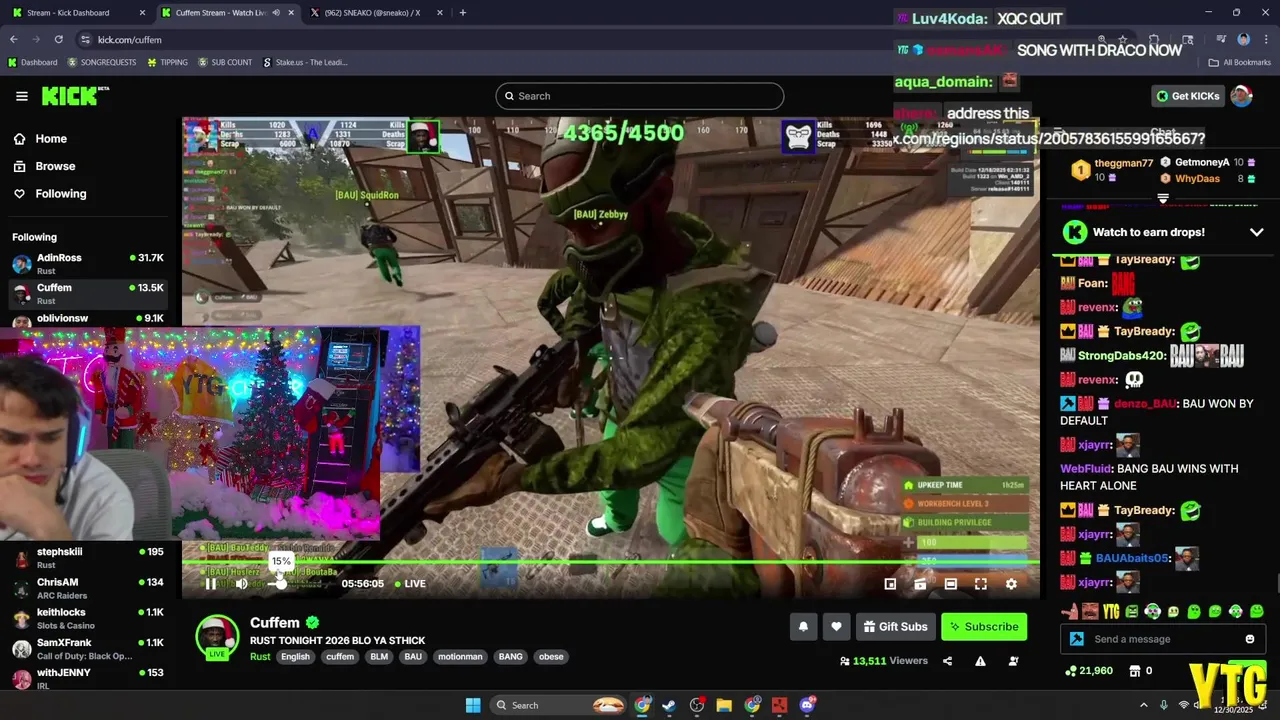This screenshot has width=1280, height=720.
Task: Click the Gift Subs button
Action: pos(895,627)
